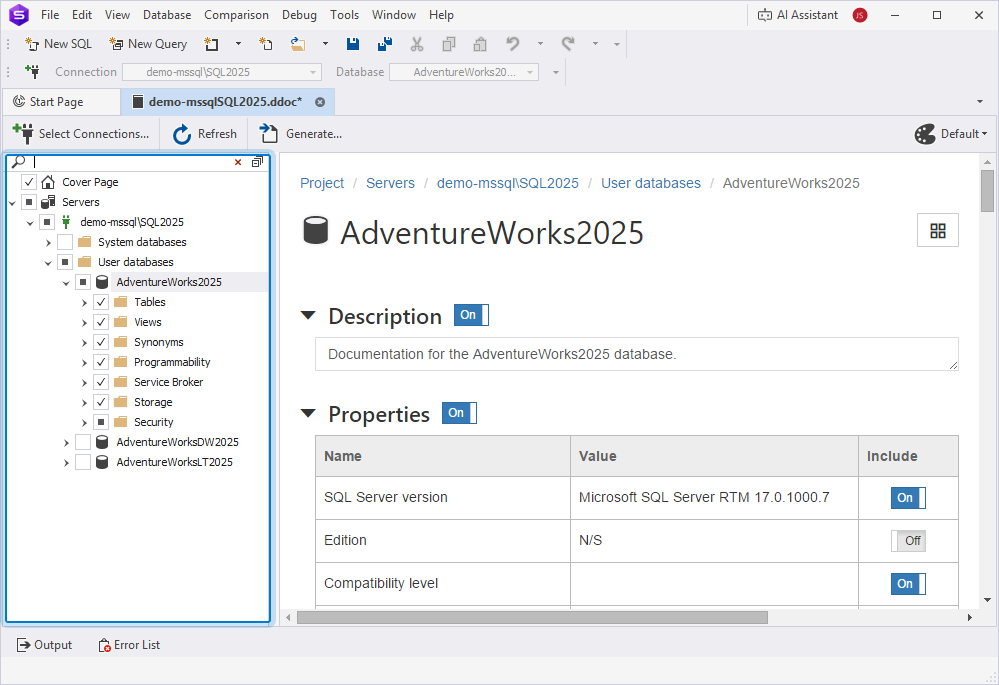This screenshot has width=999, height=685.
Task: Switch Edition include toggle to On
Action: click(908, 540)
